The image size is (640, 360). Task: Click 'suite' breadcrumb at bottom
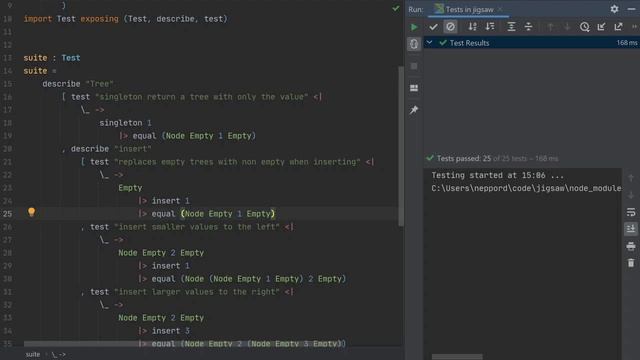pyautogui.click(x=33, y=354)
